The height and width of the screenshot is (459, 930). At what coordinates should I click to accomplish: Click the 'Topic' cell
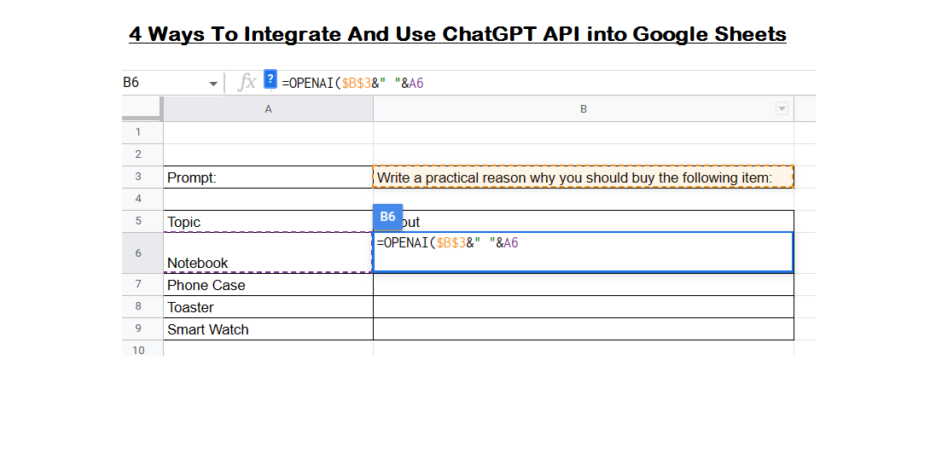(x=268, y=221)
